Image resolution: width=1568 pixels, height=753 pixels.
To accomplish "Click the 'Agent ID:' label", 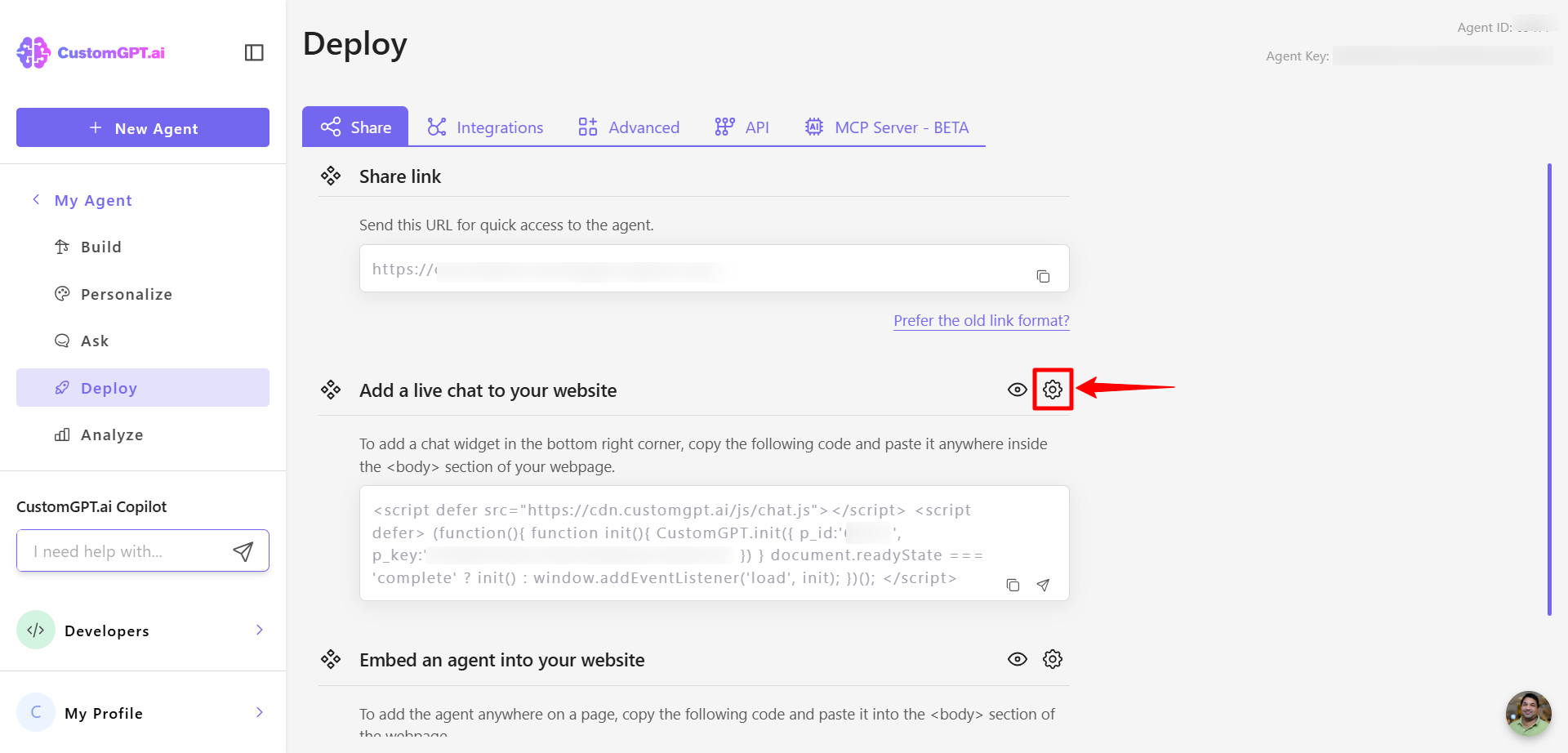I will click(1485, 27).
